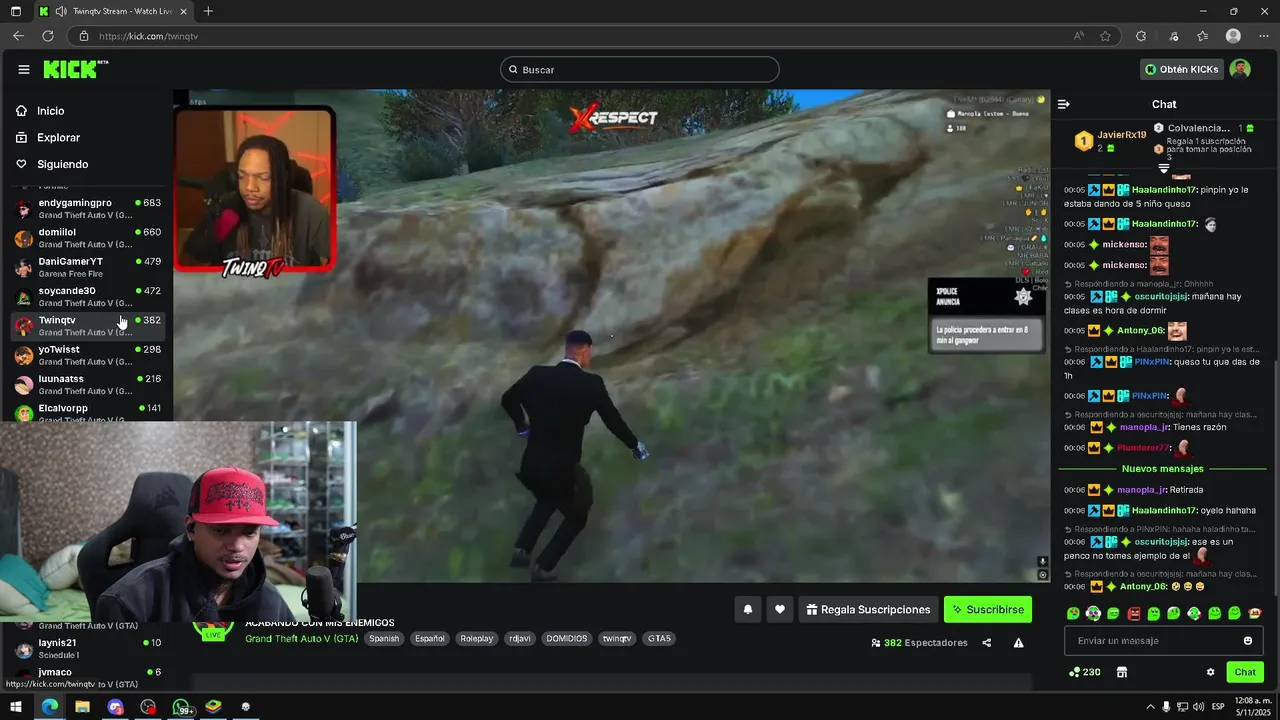Viewport: 1280px width, 720px height.
Task: Open the chat shop icon
Action: [x=1122, y=672]
